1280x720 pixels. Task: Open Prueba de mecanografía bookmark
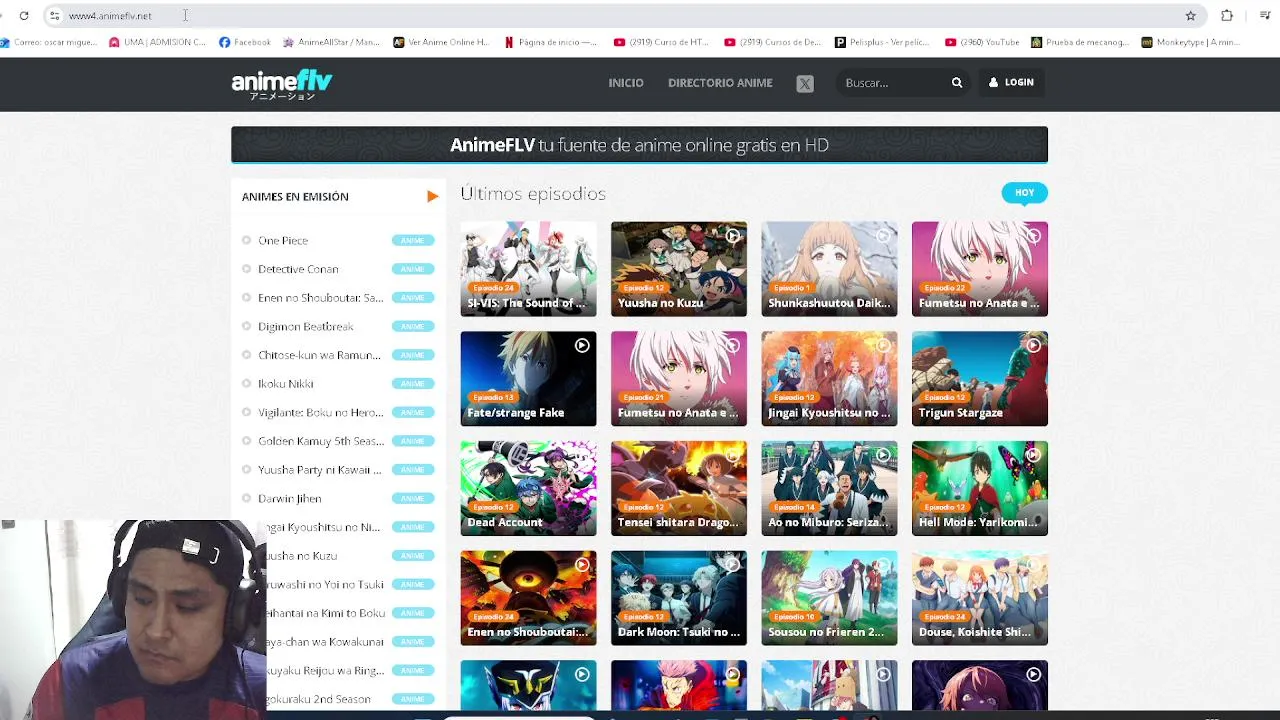point(1080,42)
